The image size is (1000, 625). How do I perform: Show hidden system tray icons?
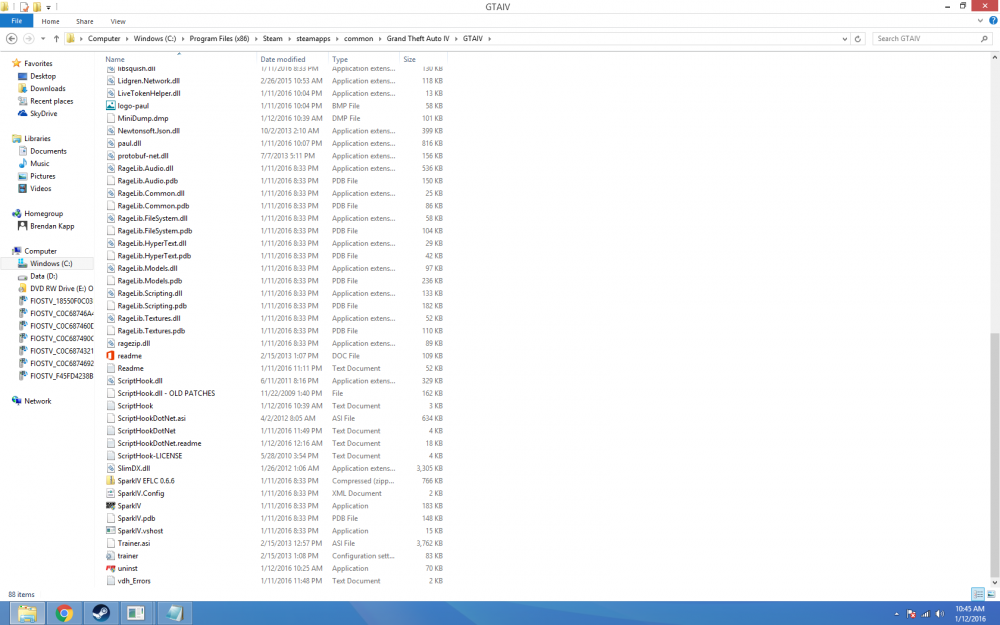[897, 614]
